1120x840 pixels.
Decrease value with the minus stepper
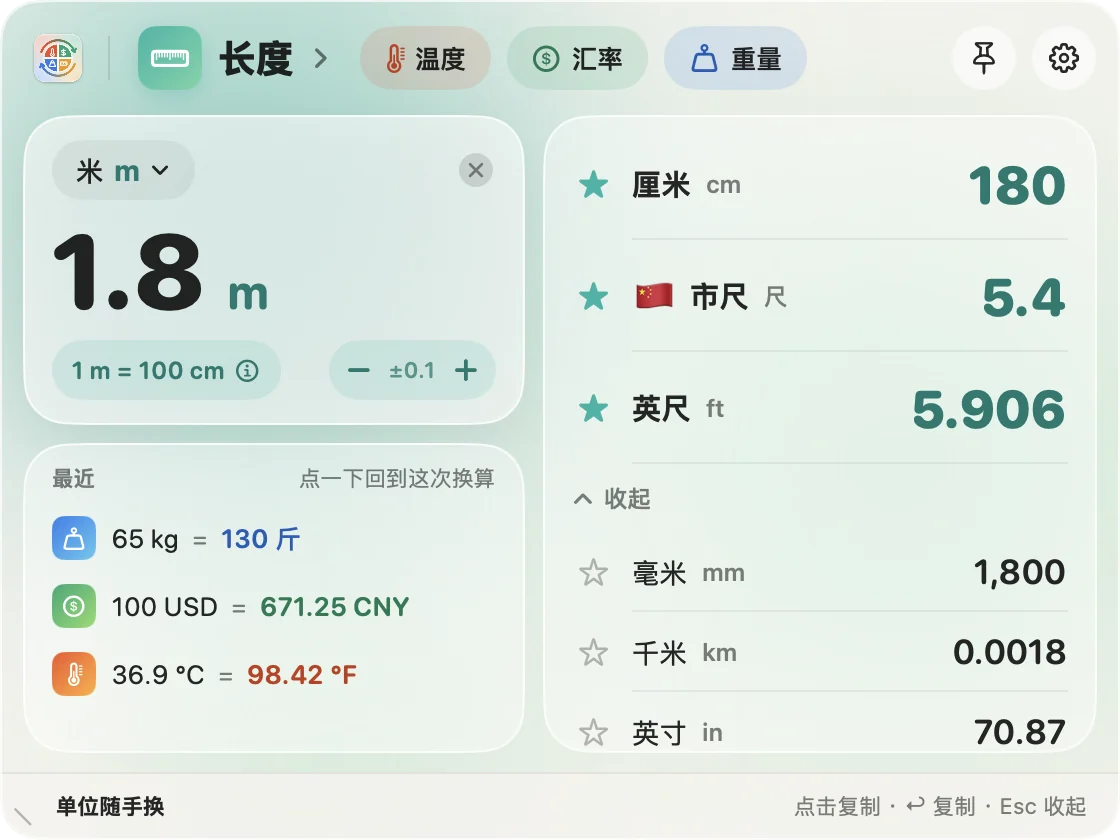pos(359,370)
